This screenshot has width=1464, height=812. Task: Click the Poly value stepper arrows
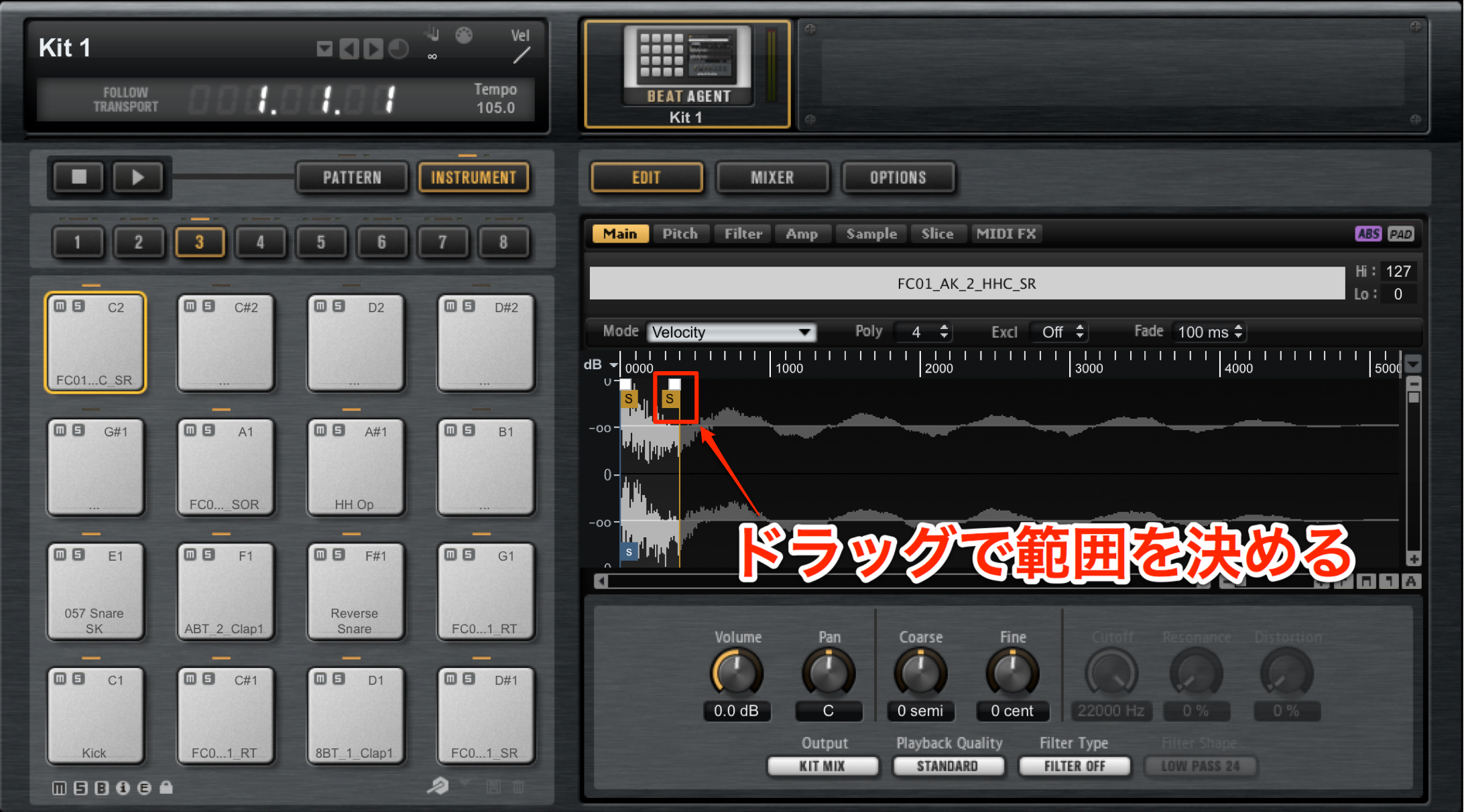tap(944, 332)
